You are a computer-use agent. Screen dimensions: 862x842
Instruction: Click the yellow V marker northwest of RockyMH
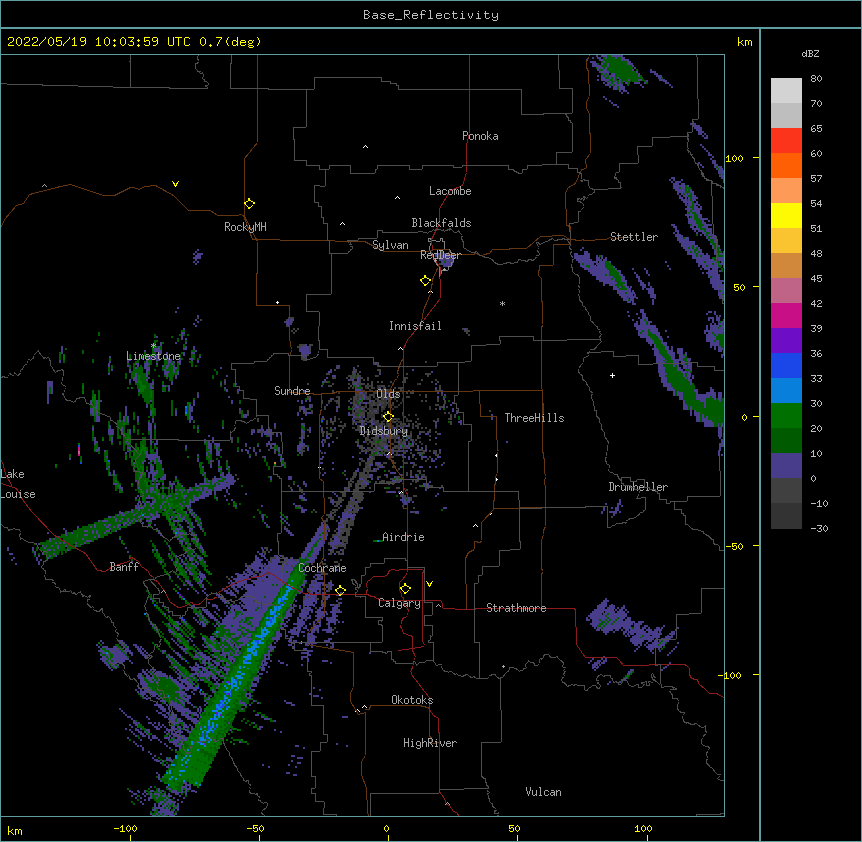(175, 184)
